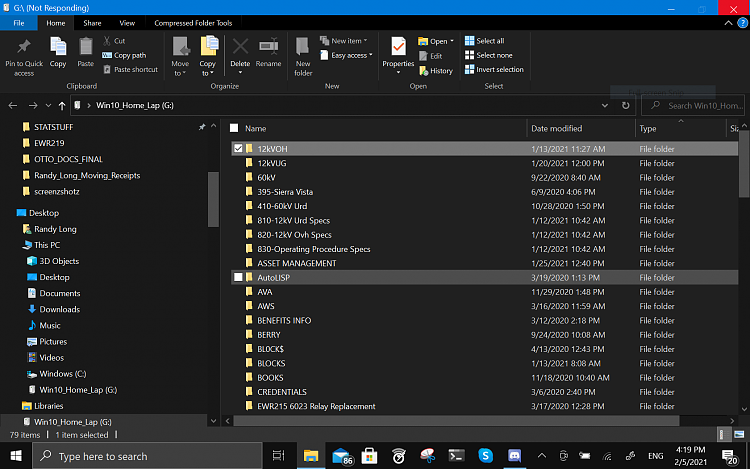Click Invert selection
This screenshot has width=750, height=469.
click(494, 70)
